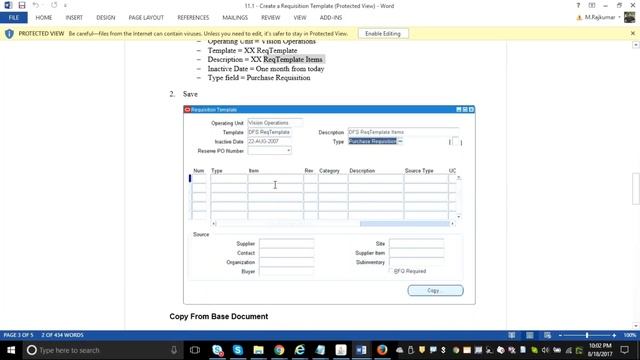Click Enable Editing button

click(x=383, y=33)
